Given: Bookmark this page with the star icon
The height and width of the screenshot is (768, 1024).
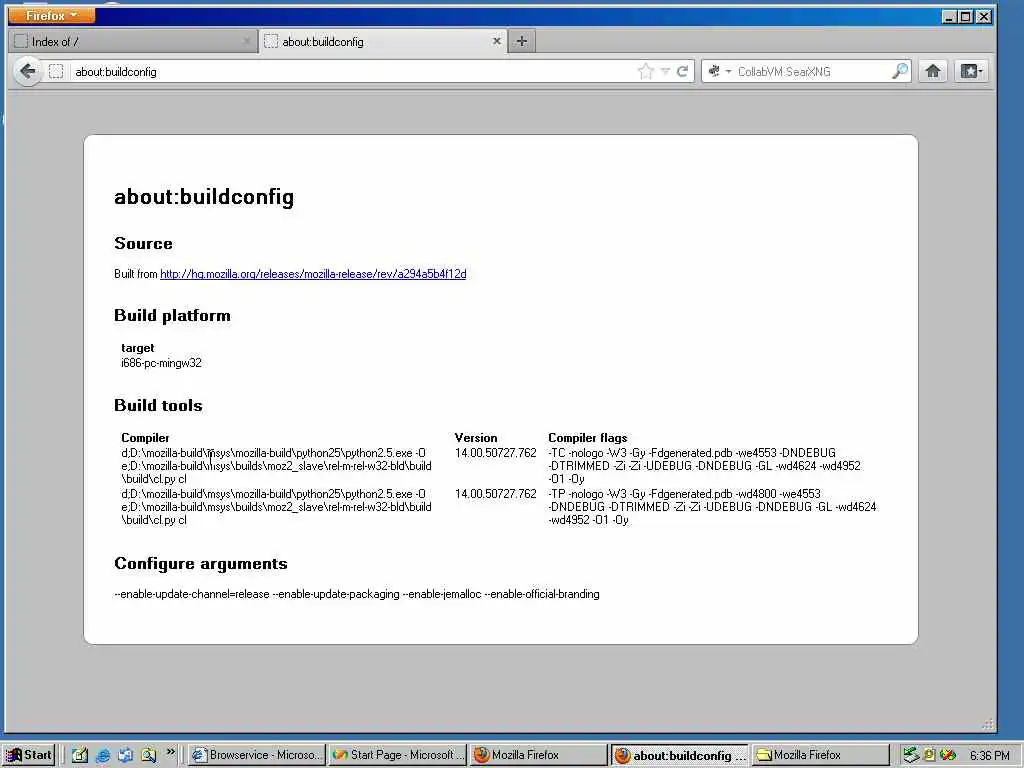Looking at the screenshot, I should tap(646, 71).
